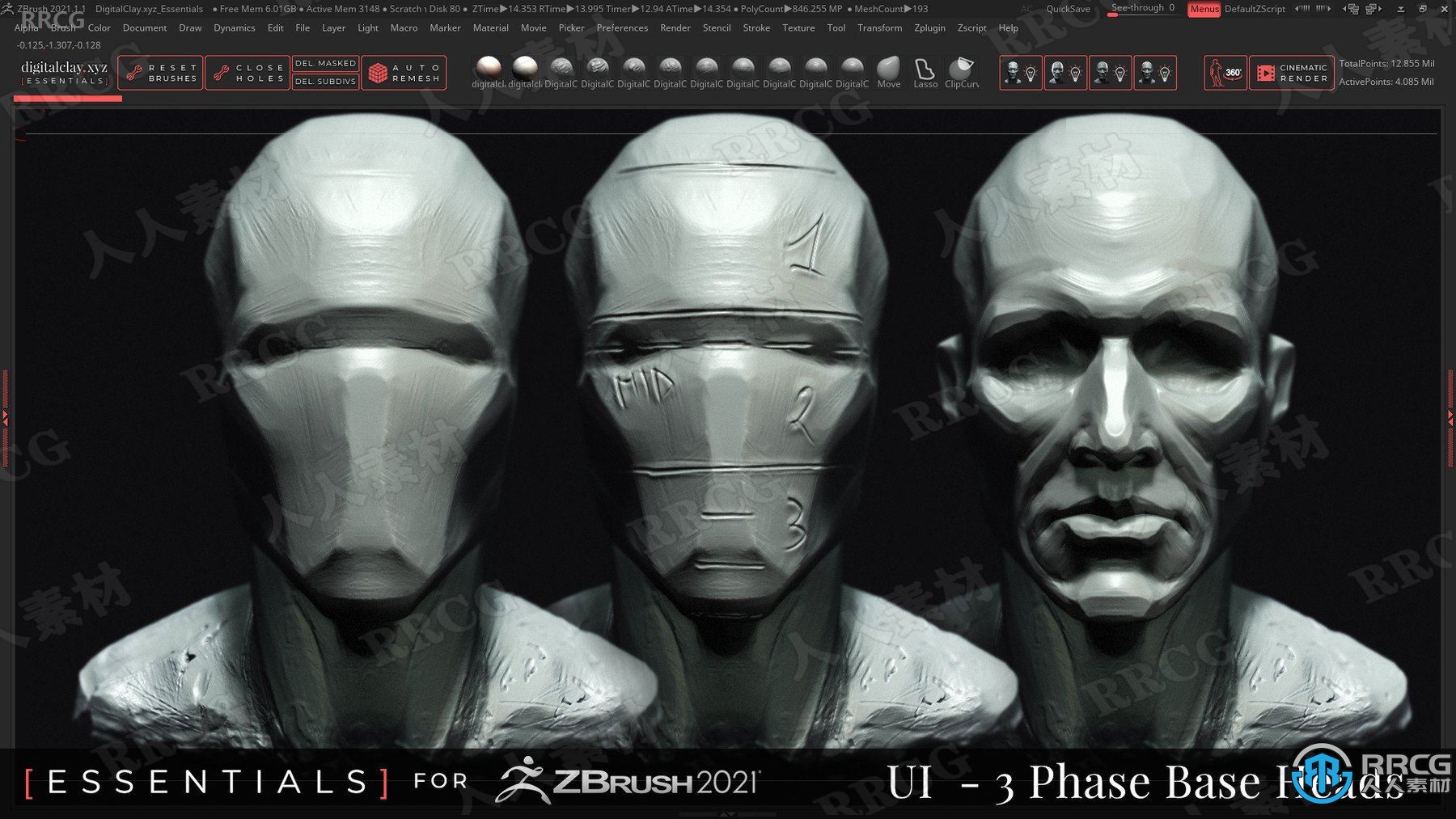The image size is (1456, 819).
Task: Open the Dynamics menu
Action: pyautogui.click(x=235, y=27)
